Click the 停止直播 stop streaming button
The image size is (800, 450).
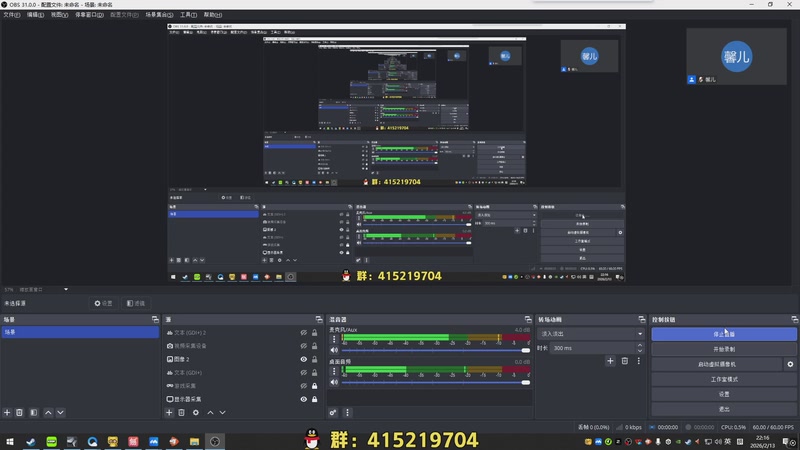(724, 334)
